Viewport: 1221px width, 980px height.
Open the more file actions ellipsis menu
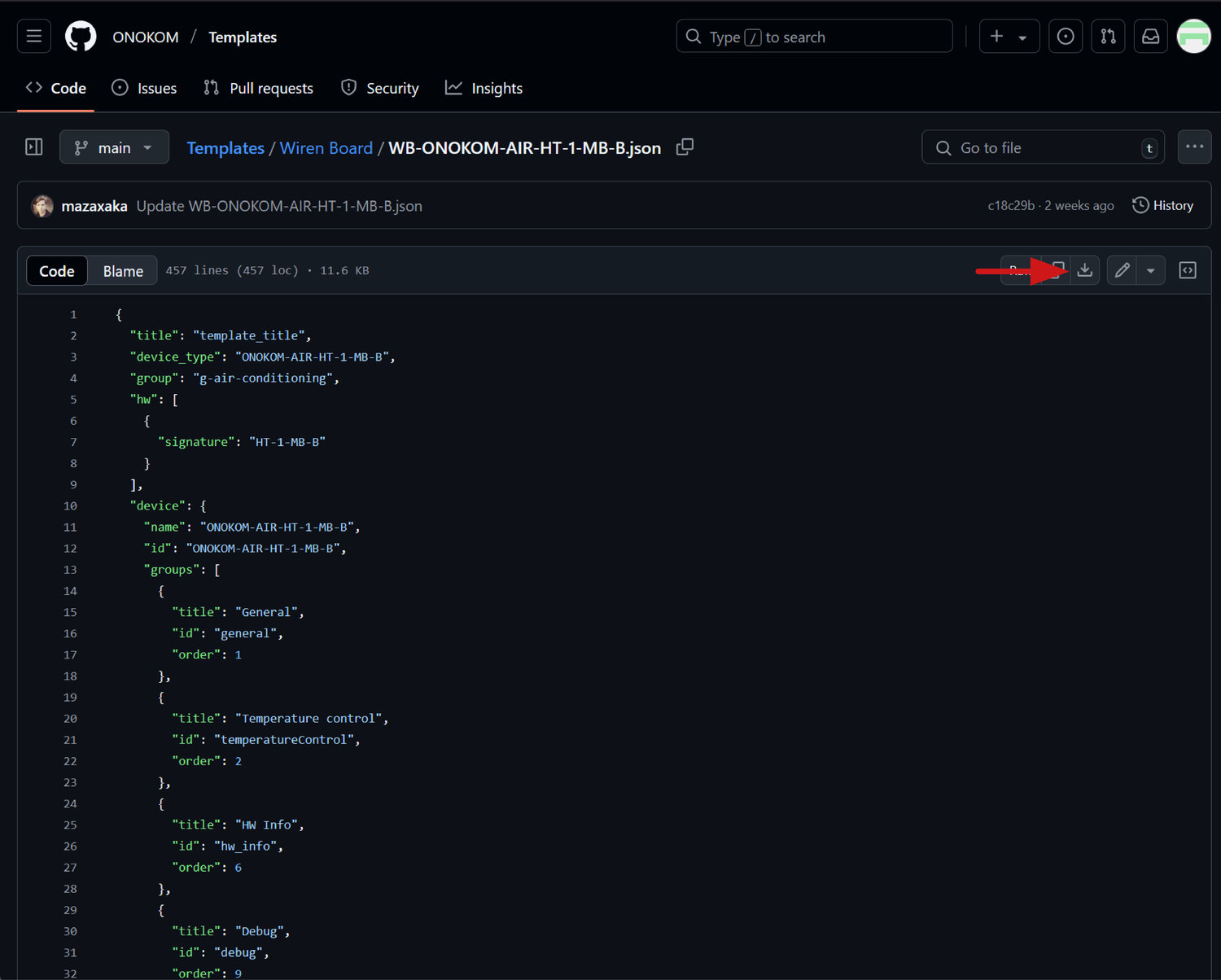1194,147
